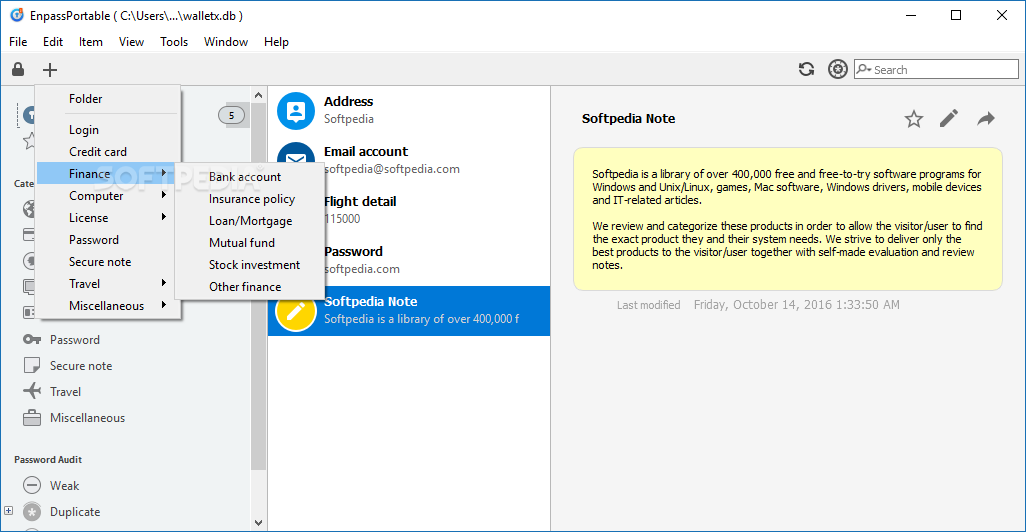Screen dimensions: 1026x532
Task: Sync the wallet with refresh icon
Action: (806, 69)
